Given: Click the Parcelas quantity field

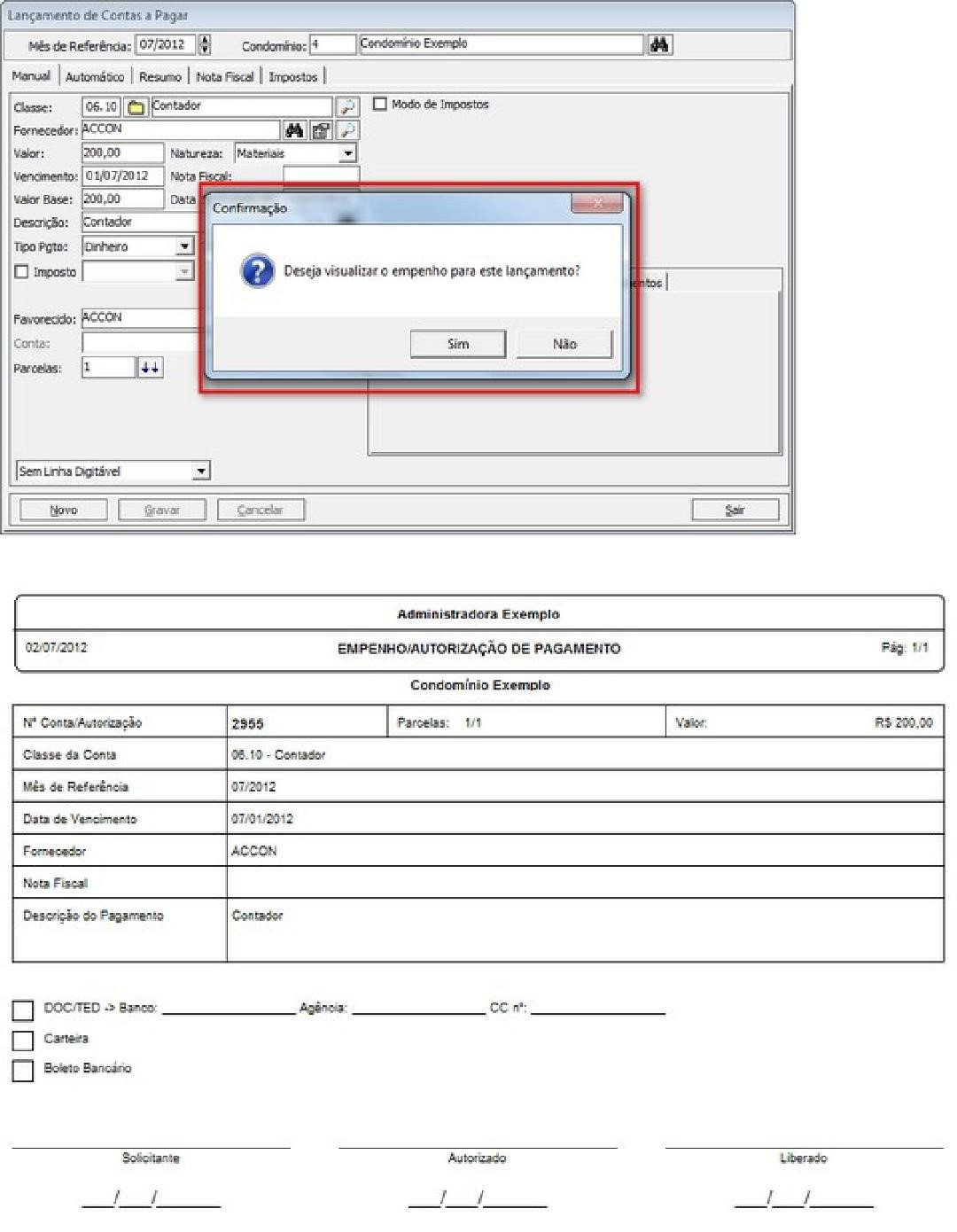Looking at the screenshot, I should click(x=108, y=367).
